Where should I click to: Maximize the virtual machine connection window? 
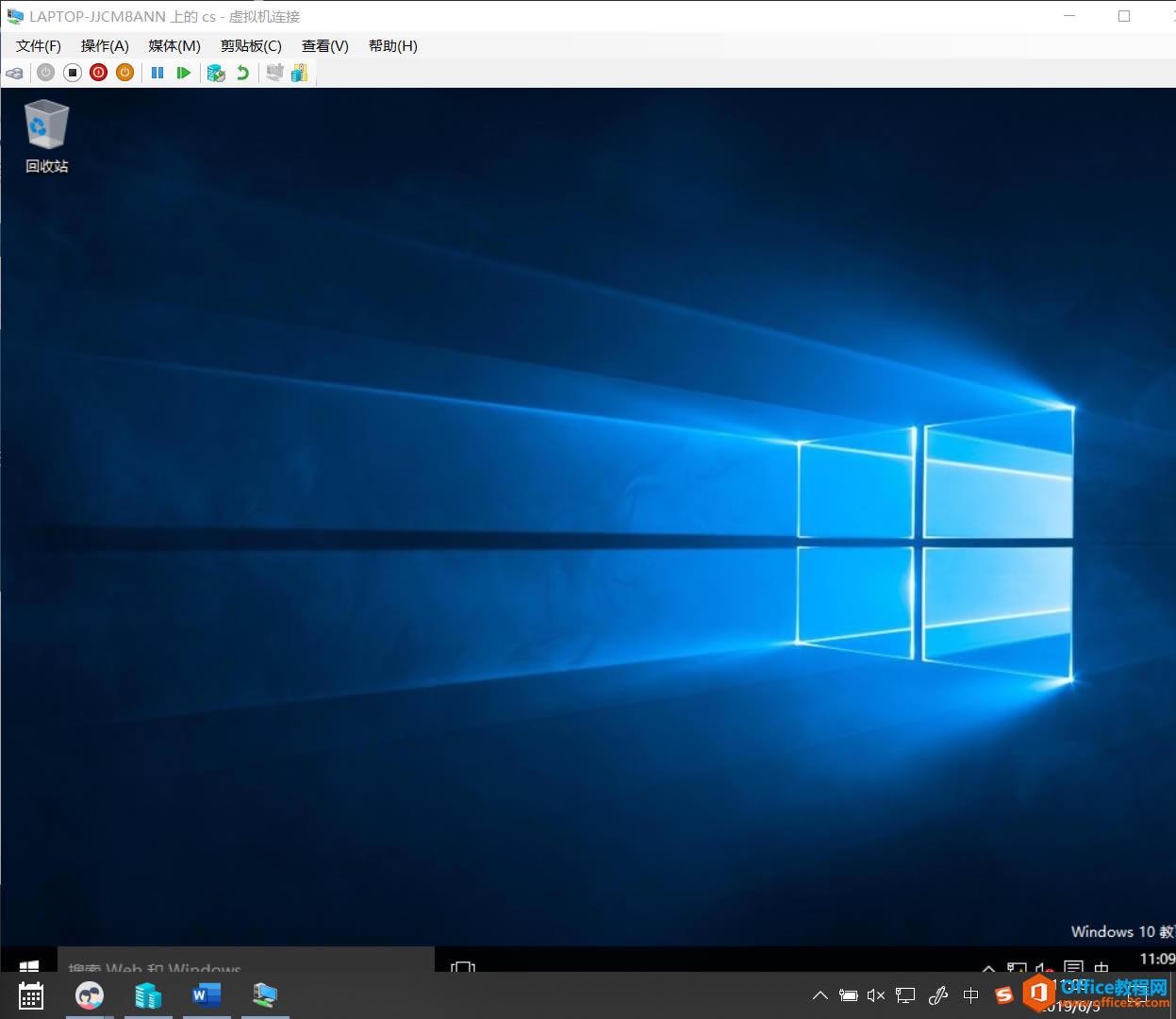(x=1124, y=16)
